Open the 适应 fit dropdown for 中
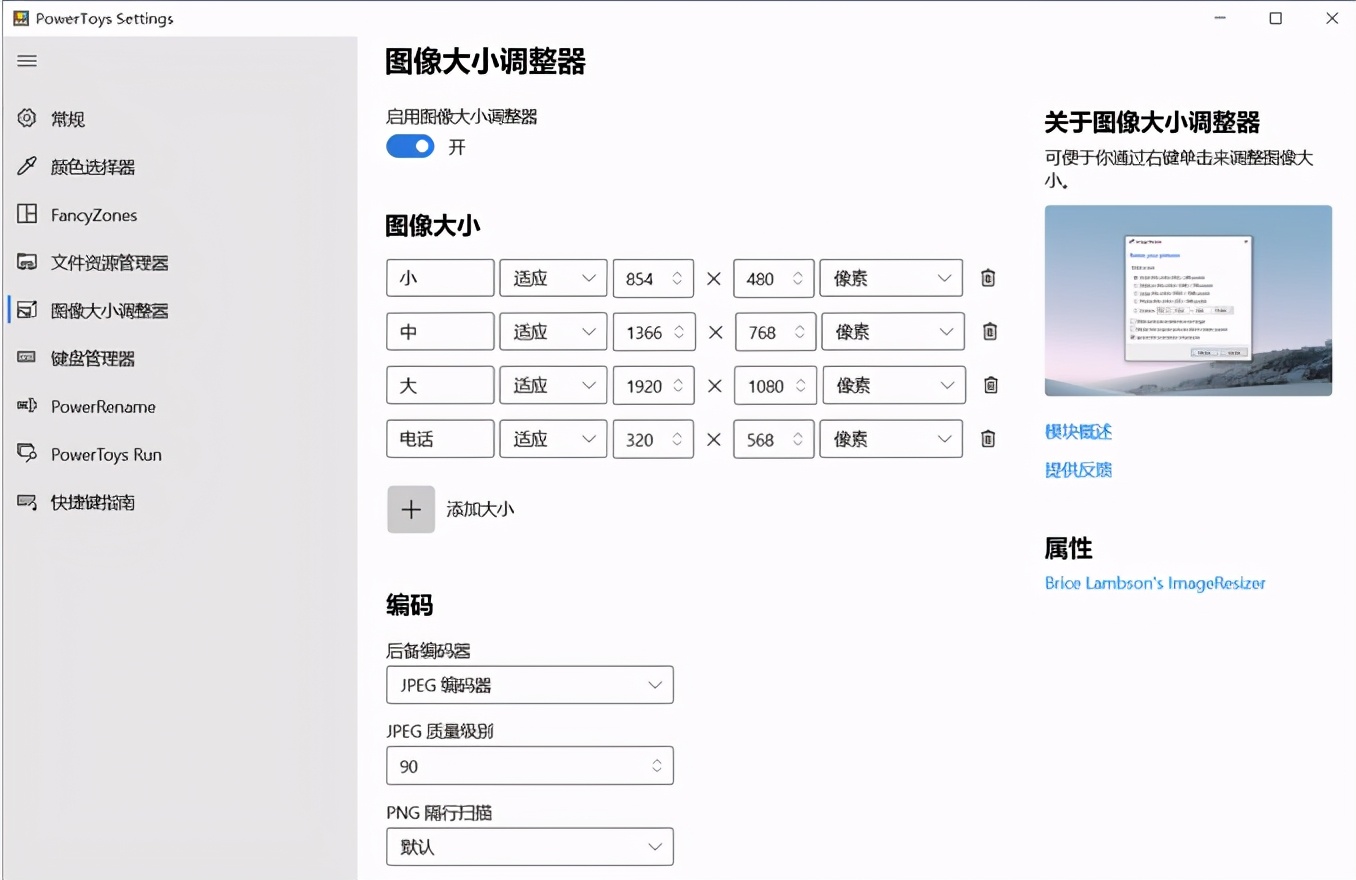 coord(553,331)
